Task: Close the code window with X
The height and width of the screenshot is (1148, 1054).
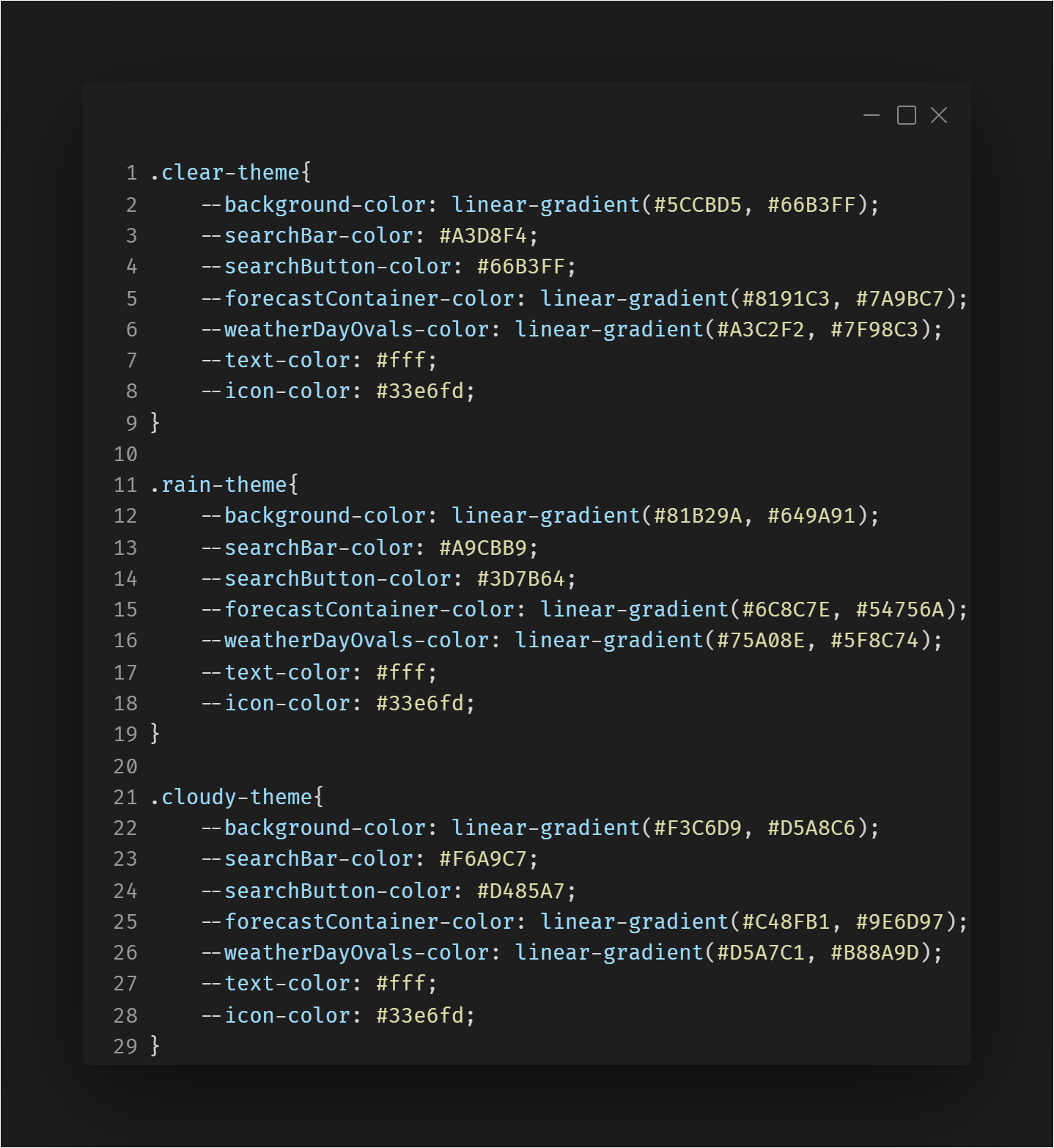Action: 938,116
